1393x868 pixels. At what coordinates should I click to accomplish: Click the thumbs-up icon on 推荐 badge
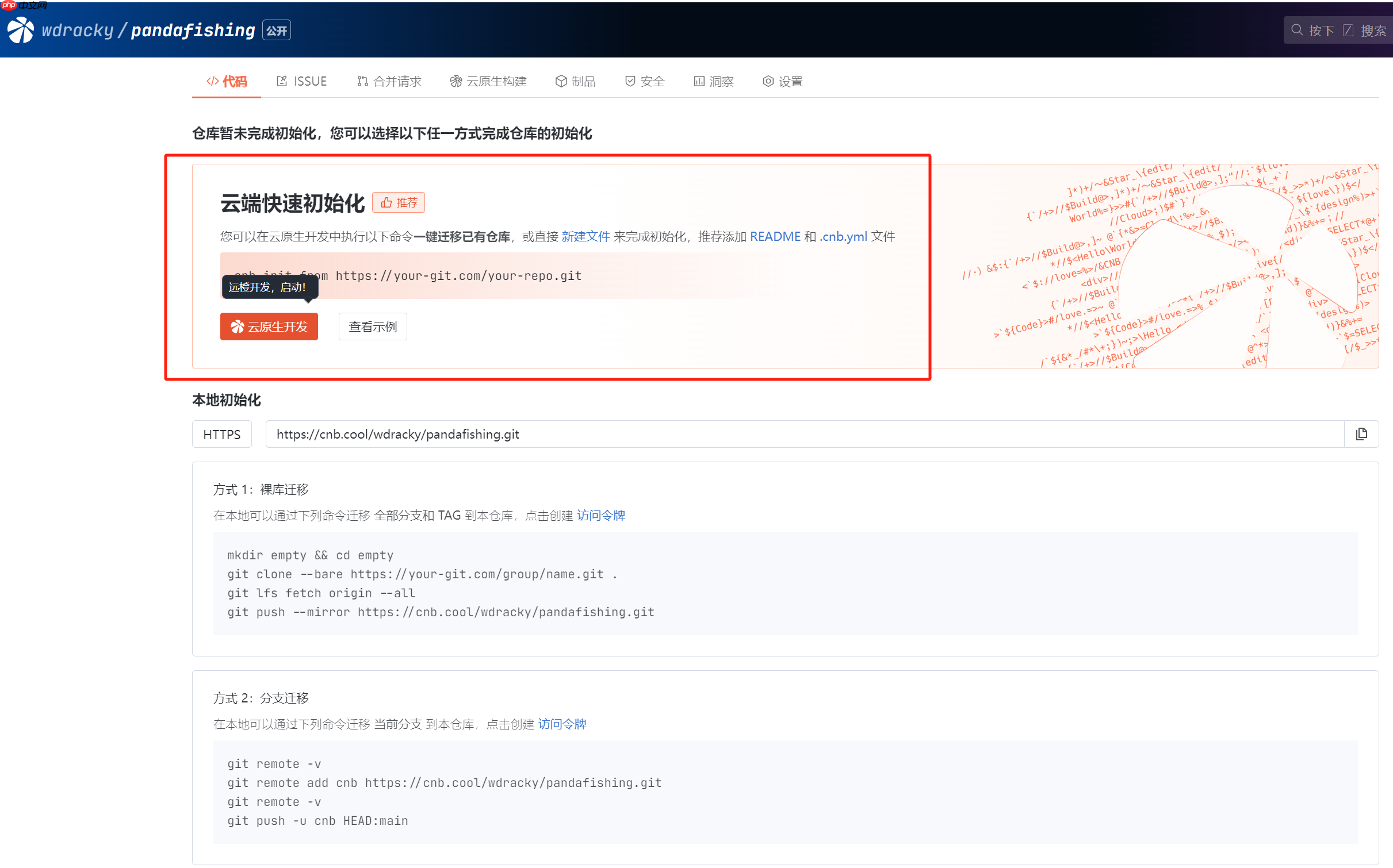385,202
